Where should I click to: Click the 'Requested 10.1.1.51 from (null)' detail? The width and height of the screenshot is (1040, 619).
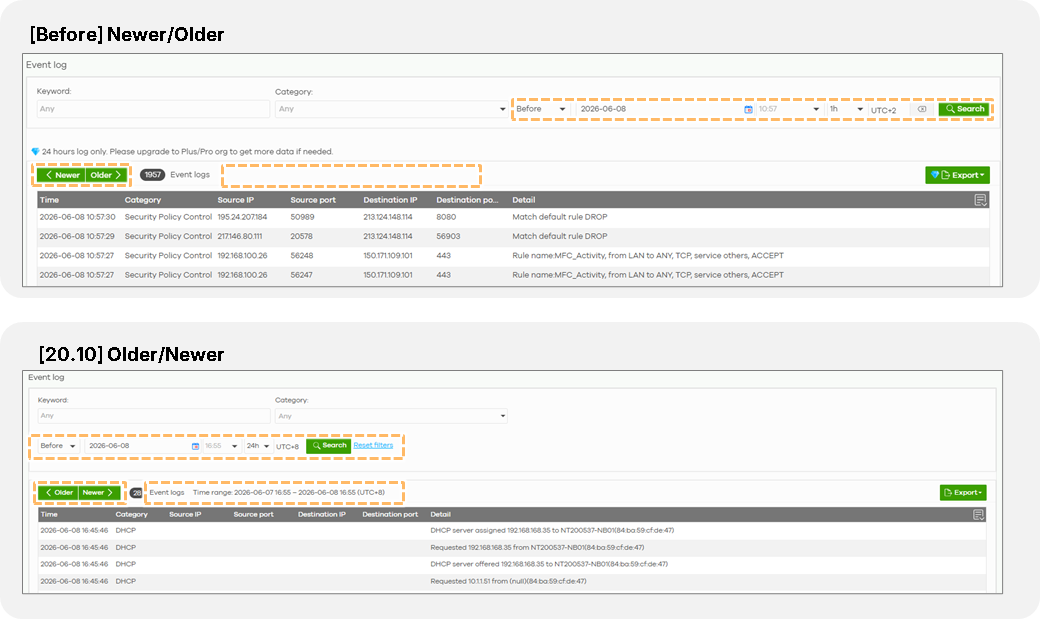click(x=508, y=581)
